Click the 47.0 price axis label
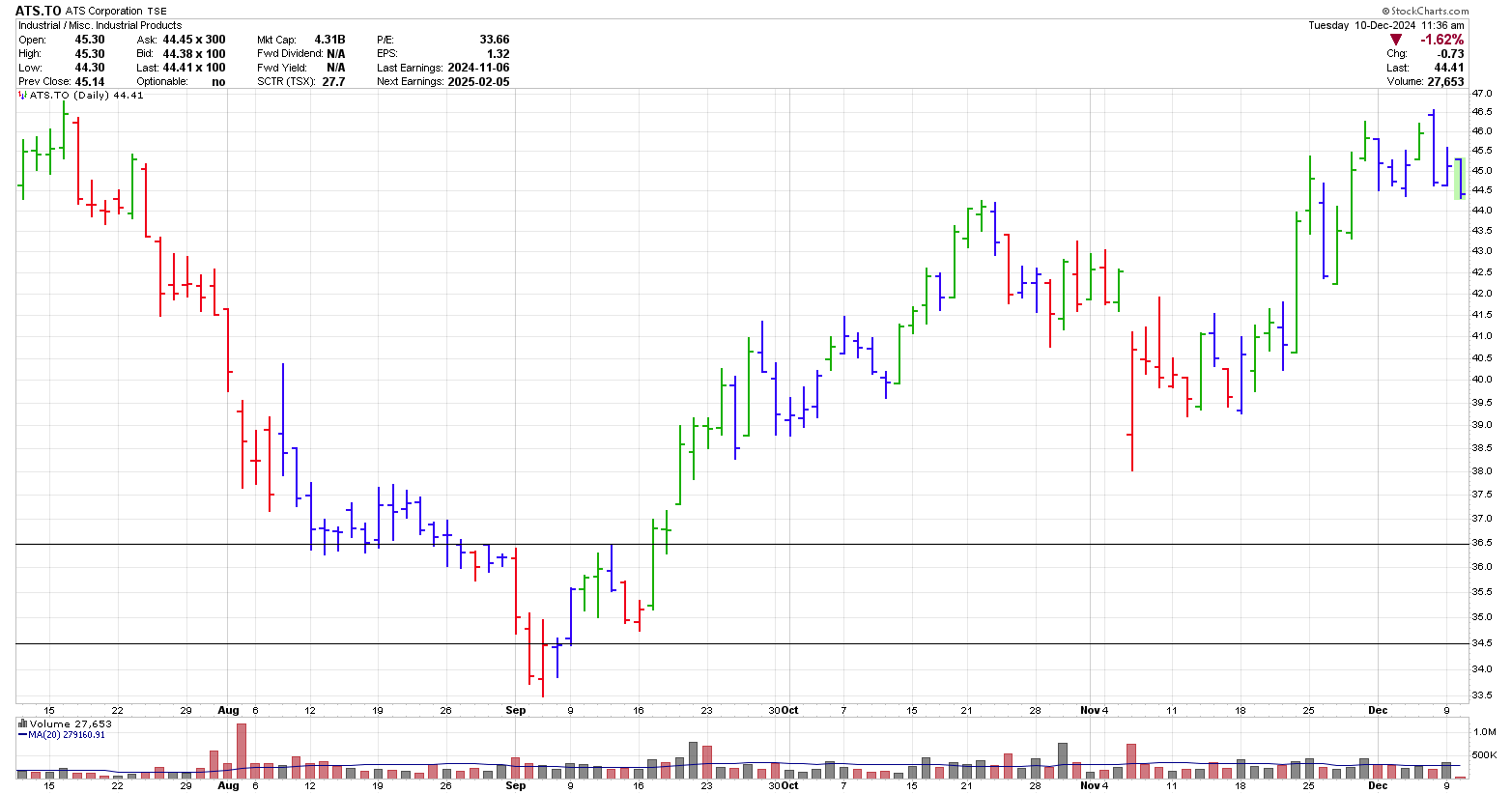The image size is (1512, 794). (x=1481, y=94)
